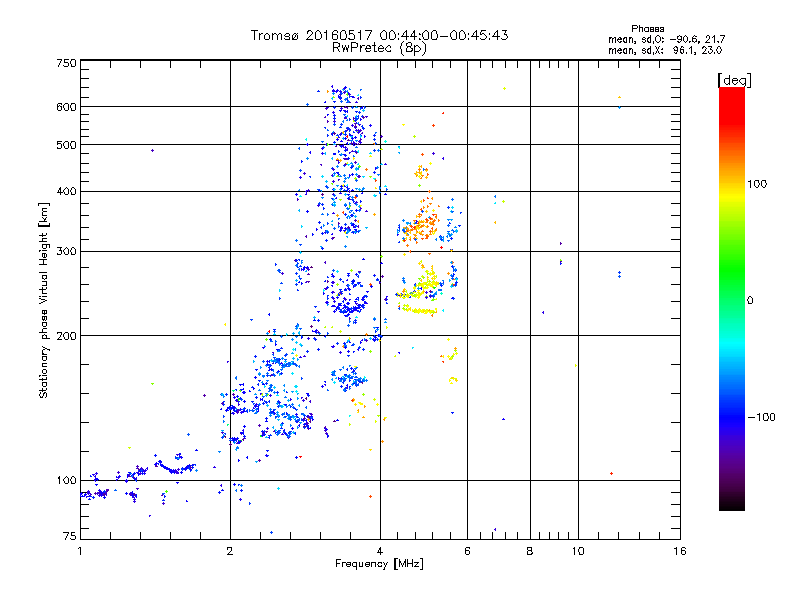This screenshot has height=600, width=800.
Task: Click the y-axis tick label '200'
Action: (66, 336)
